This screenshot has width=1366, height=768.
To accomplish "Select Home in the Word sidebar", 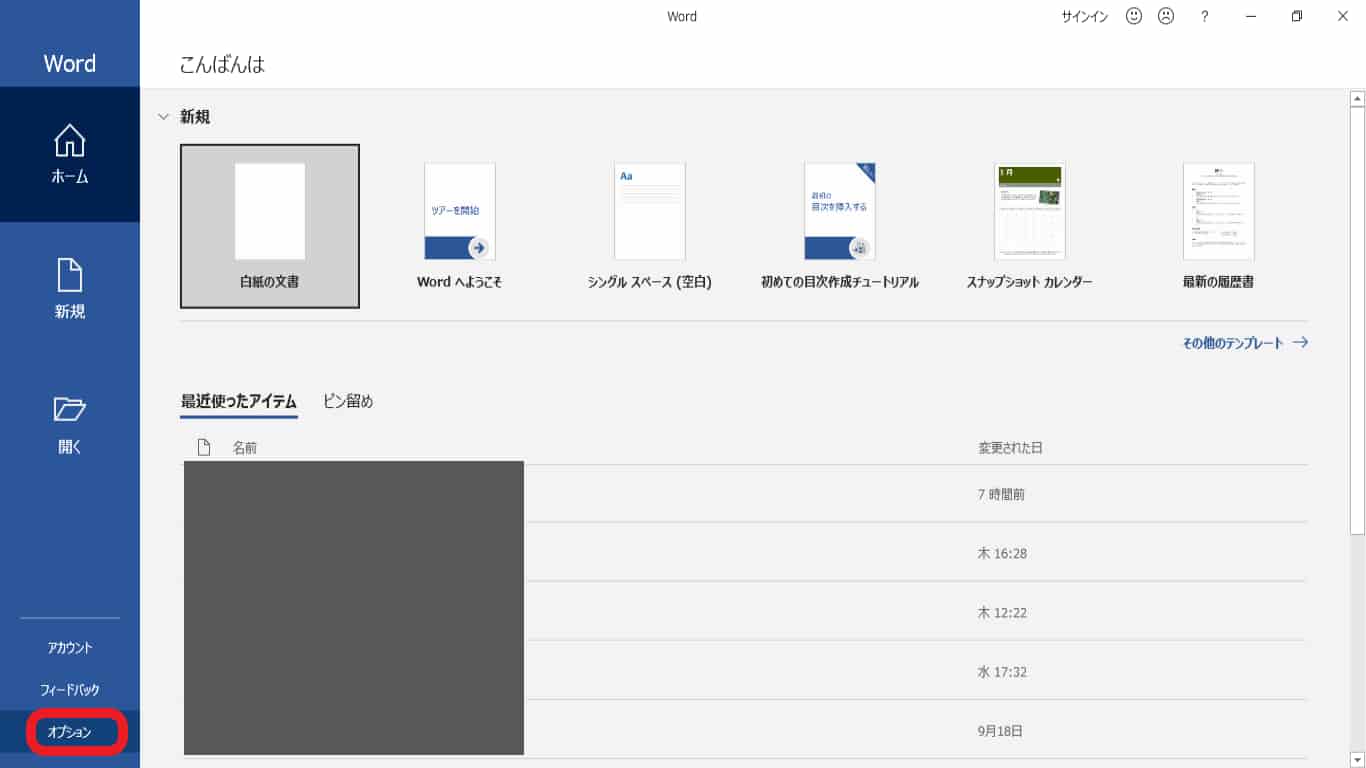I will pyautogui.click(x=69, y=154).
